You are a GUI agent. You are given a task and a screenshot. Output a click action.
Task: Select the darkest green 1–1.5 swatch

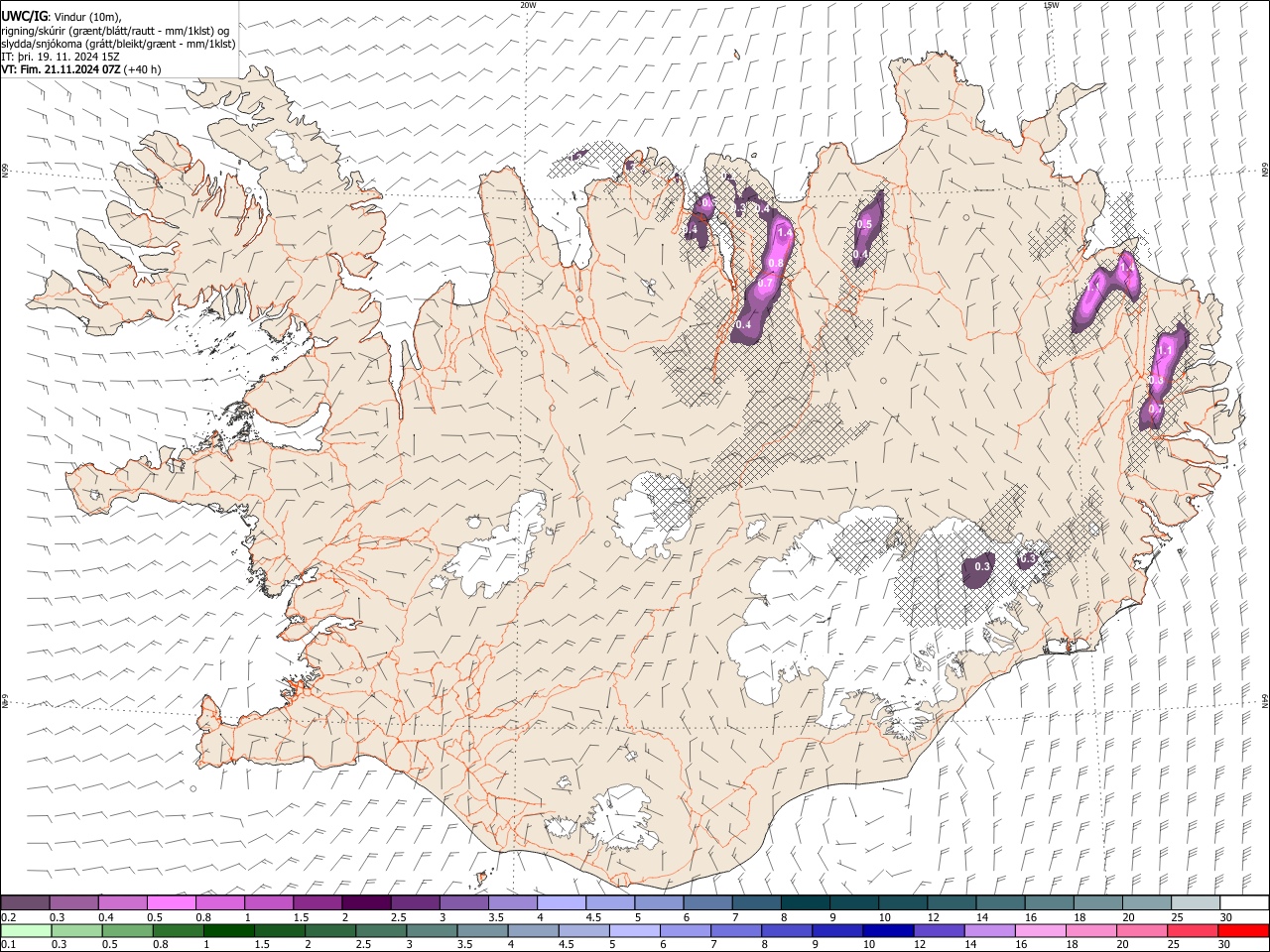pos(229,930)
